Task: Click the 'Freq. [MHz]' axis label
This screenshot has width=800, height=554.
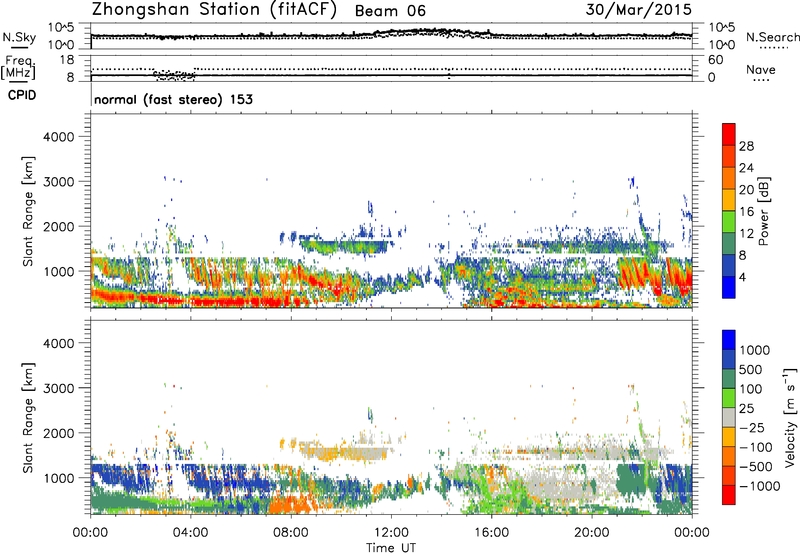Action: coord(19,68)
